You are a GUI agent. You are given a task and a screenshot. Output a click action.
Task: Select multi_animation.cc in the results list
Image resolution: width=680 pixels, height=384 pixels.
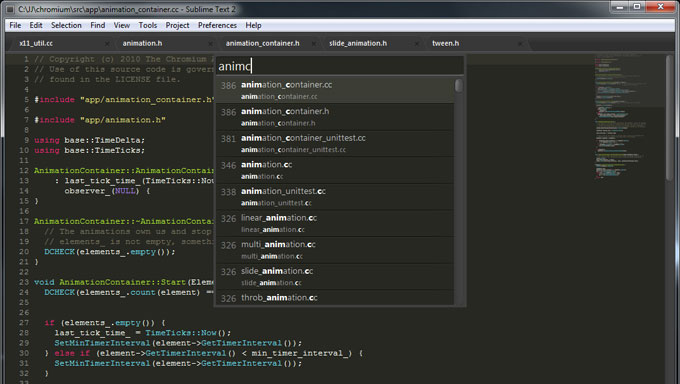click(x=335, y=250)
